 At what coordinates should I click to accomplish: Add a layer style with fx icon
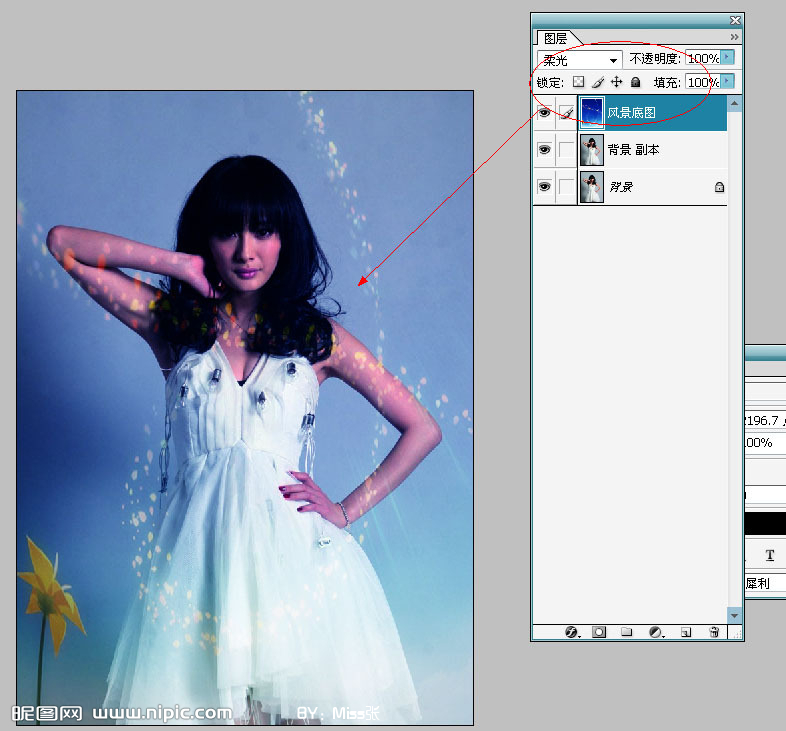(572, 632)
